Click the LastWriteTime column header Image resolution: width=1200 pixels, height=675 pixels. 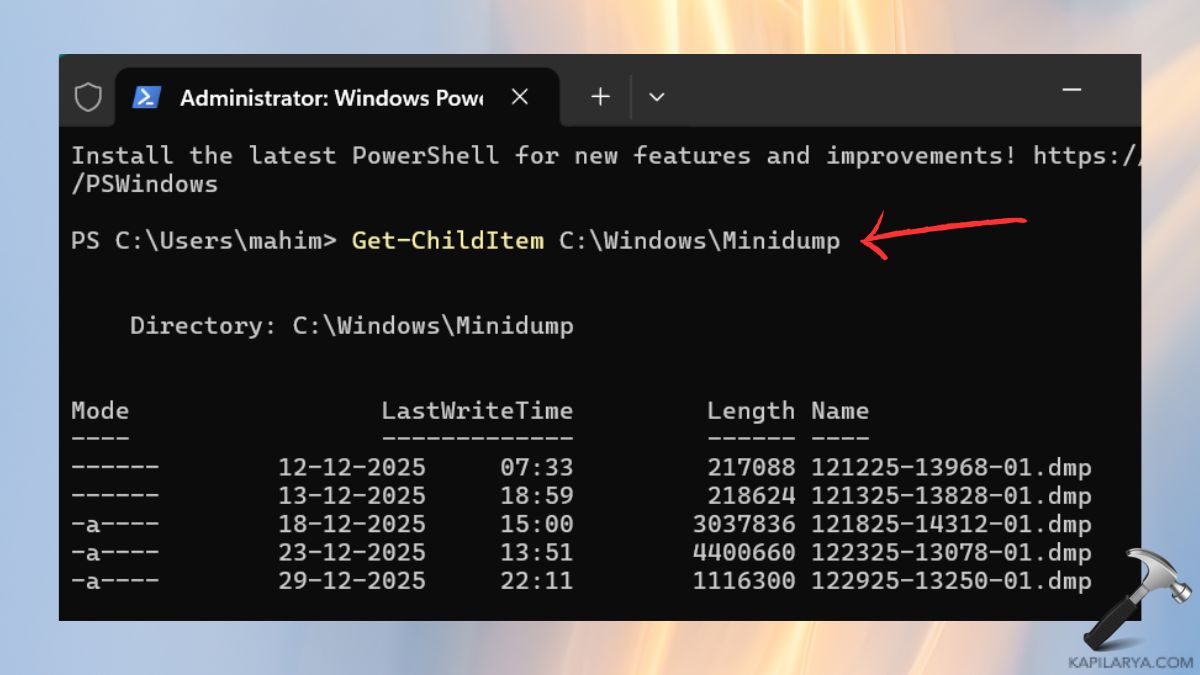(x=478, y=410)
